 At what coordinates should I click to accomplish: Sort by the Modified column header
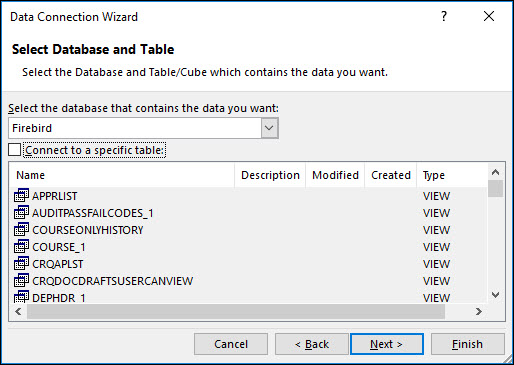point(335,175)
